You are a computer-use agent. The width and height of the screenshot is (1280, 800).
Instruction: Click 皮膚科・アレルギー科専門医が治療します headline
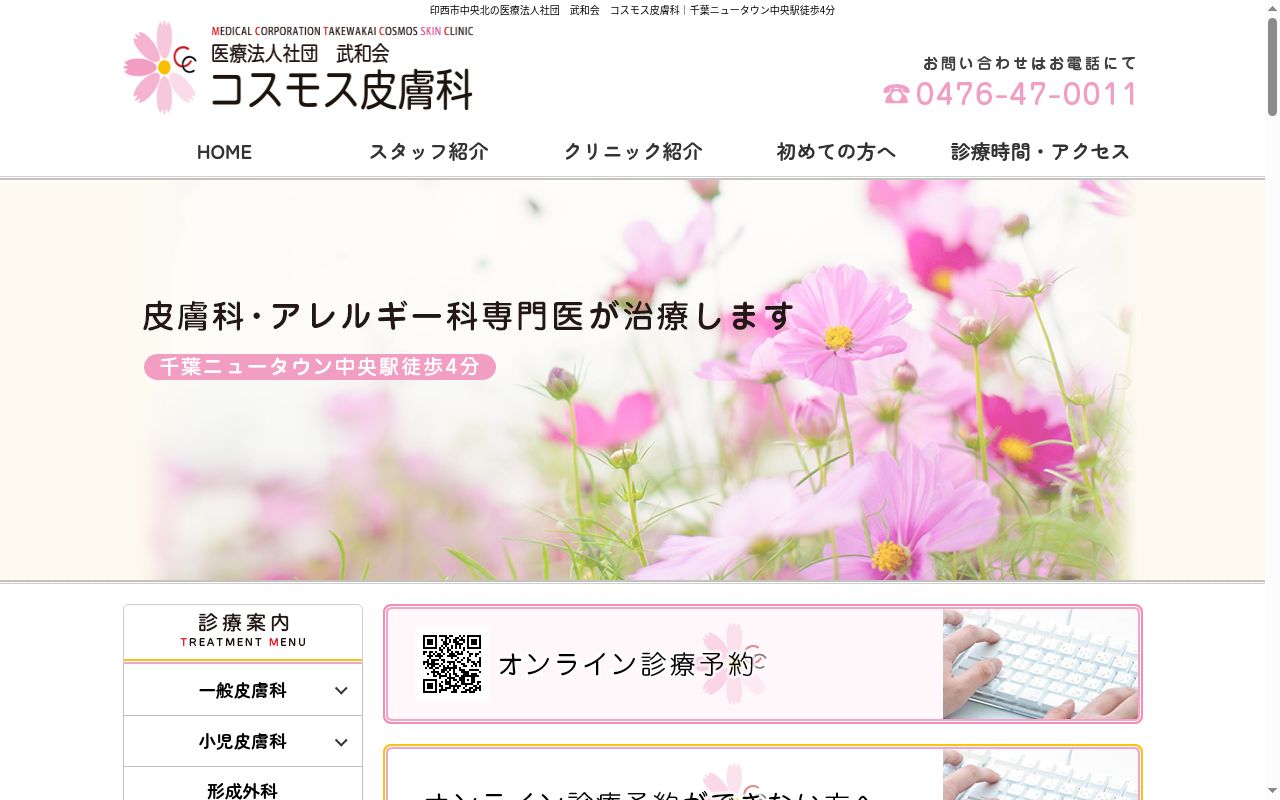(x=468, y=316)
